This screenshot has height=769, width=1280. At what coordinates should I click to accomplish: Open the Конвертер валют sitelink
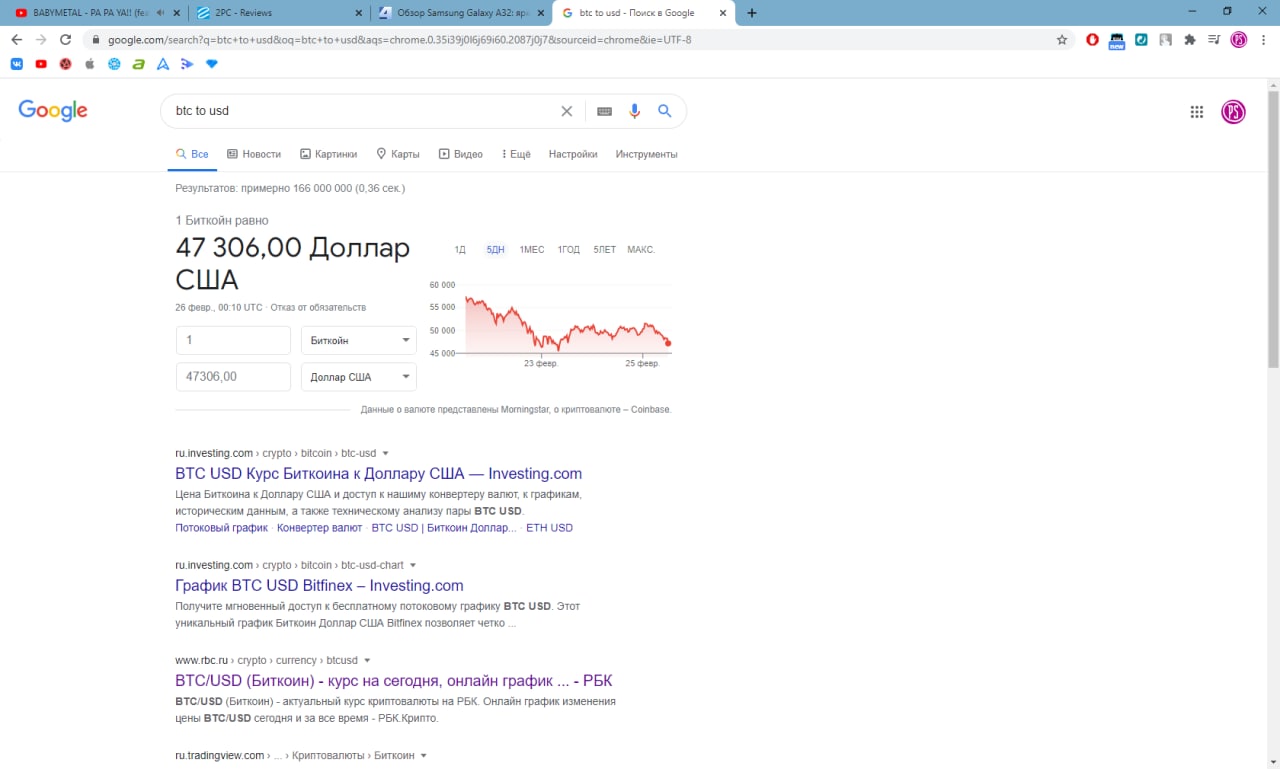[319, 528]
